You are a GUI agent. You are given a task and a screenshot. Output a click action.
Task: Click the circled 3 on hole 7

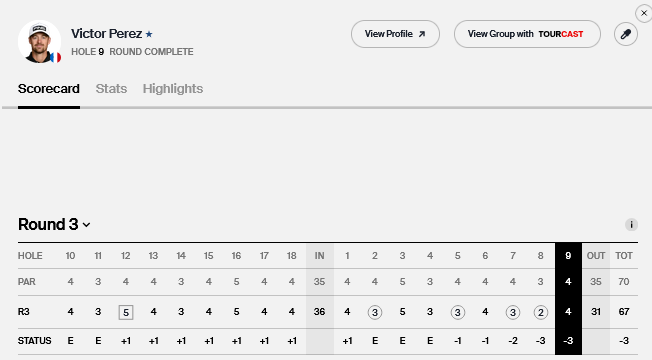513,312
